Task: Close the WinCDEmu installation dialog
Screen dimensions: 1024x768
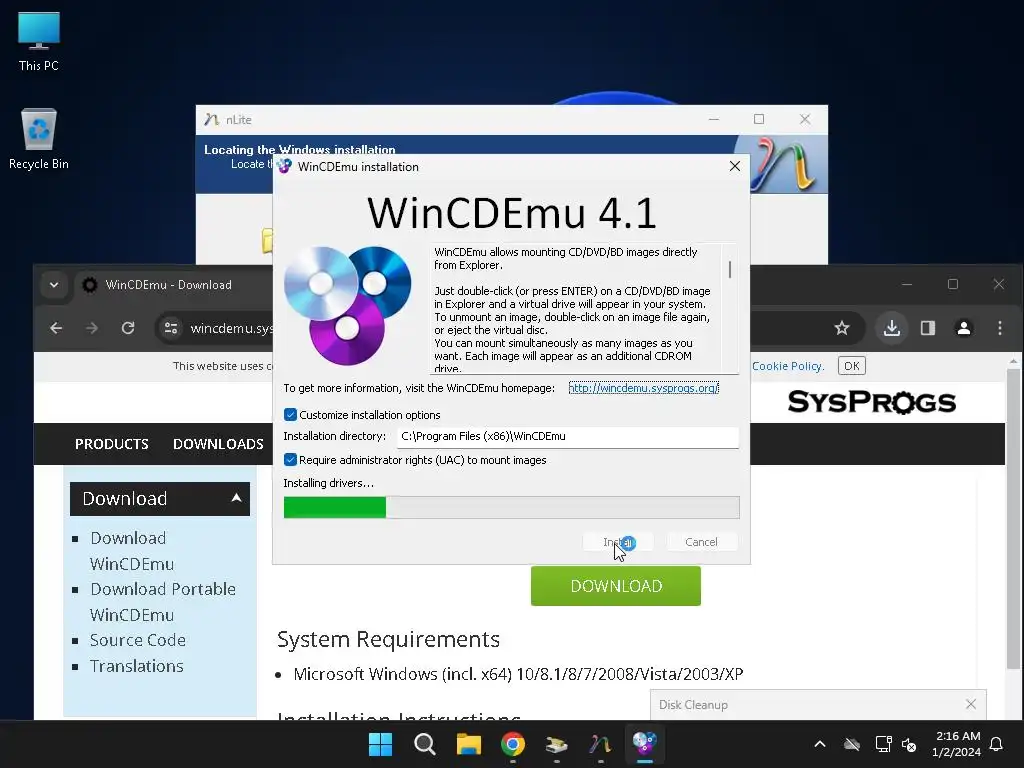Action: 735,167
